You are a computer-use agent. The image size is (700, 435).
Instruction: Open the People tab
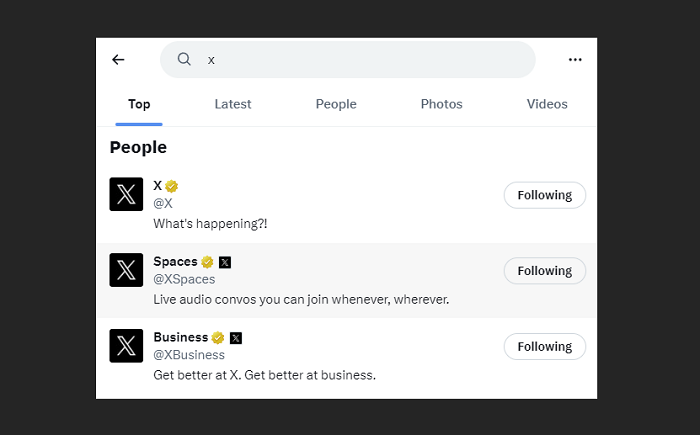pyautogui.click(x=336, y=104)
